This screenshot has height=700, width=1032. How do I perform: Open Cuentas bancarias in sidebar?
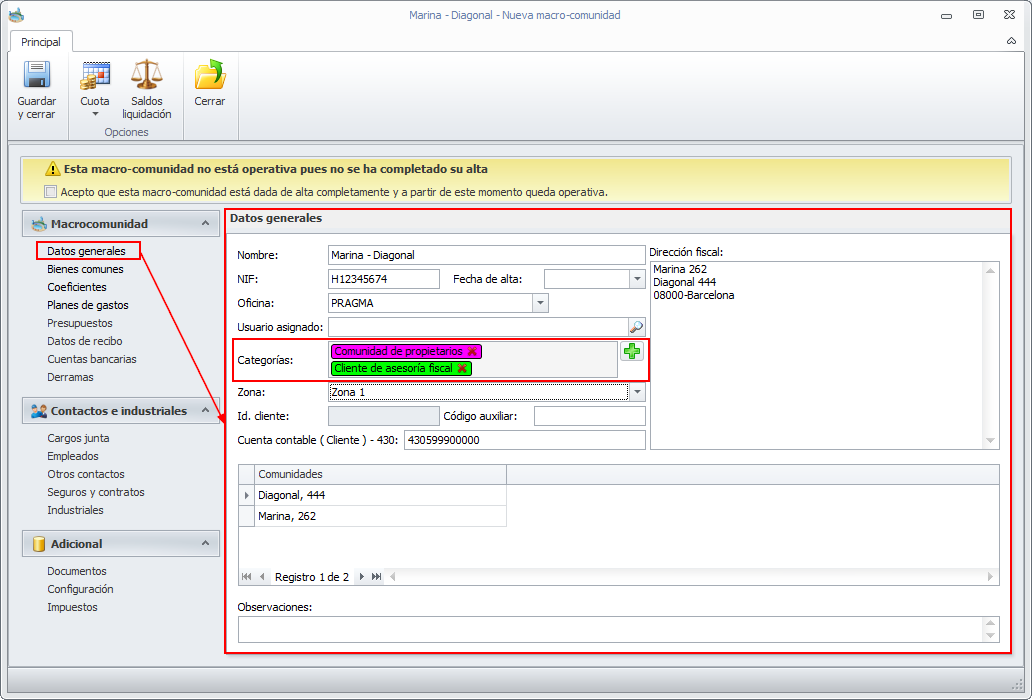92,359
